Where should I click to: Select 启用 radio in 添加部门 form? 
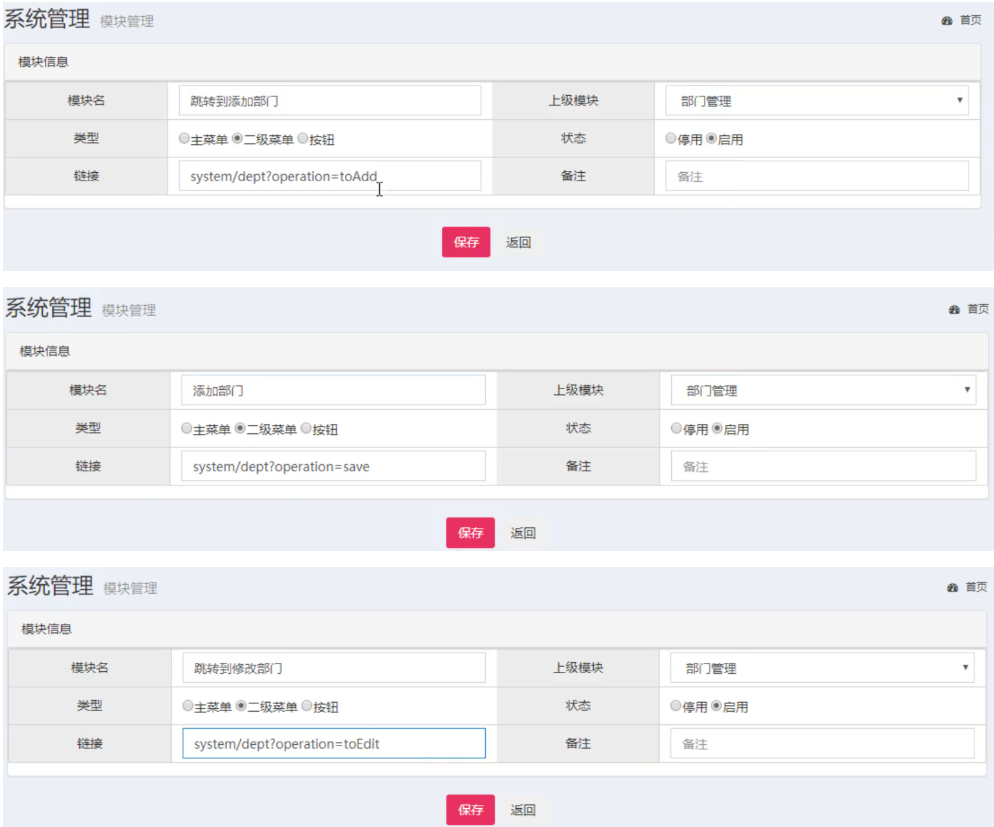point(717,428)
